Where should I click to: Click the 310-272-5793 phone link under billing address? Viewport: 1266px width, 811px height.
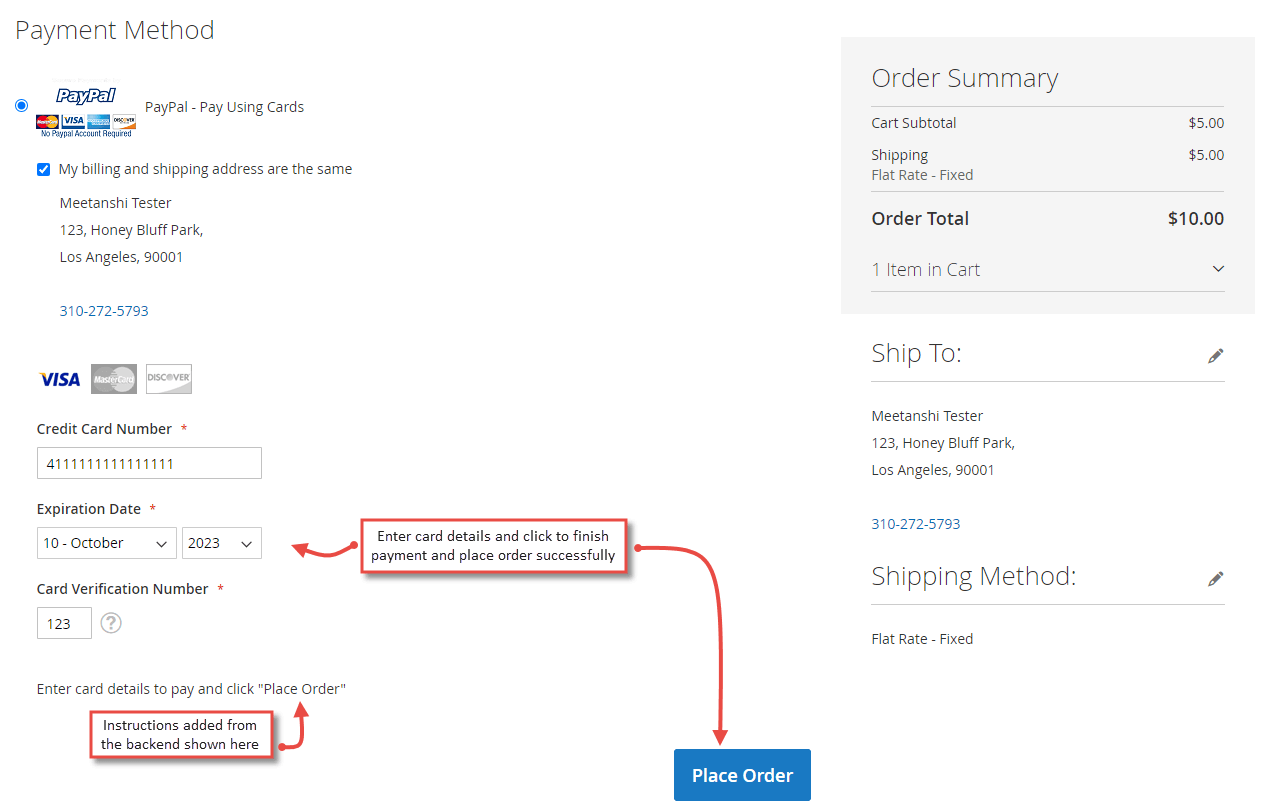pyautogui.click(x=104, y=310)
